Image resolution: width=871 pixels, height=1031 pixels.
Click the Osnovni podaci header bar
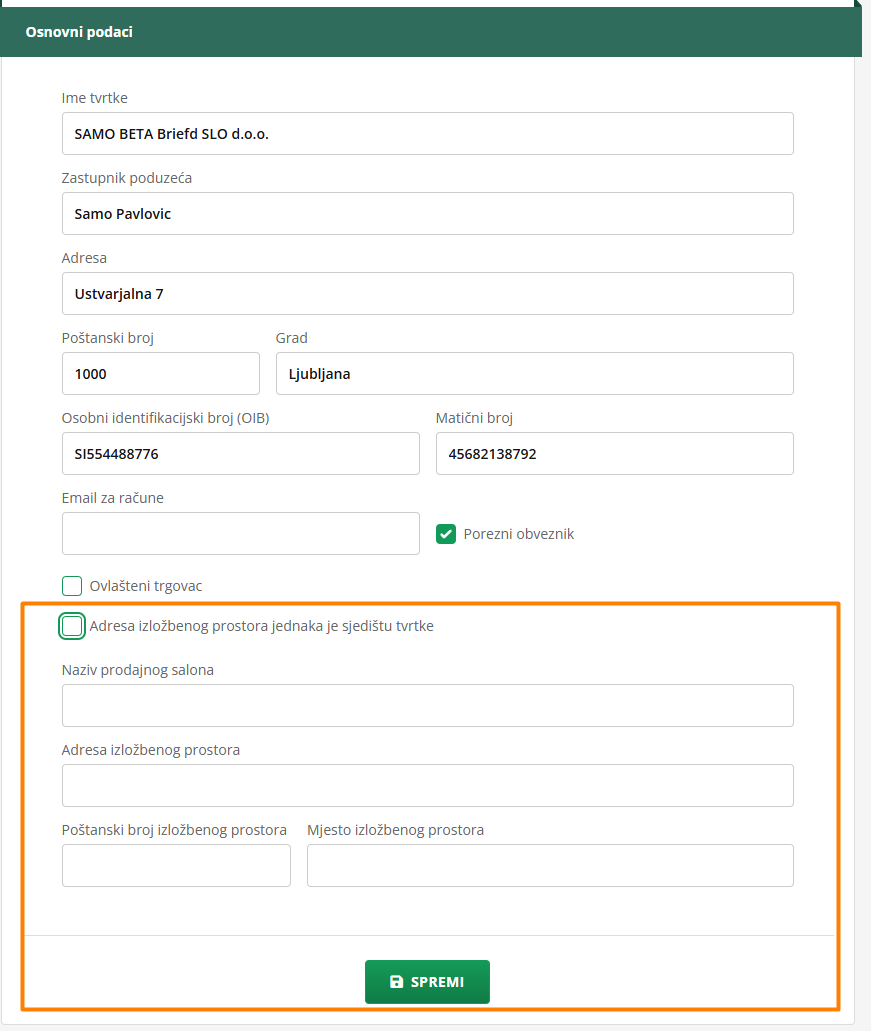click(x=430, y=32)
